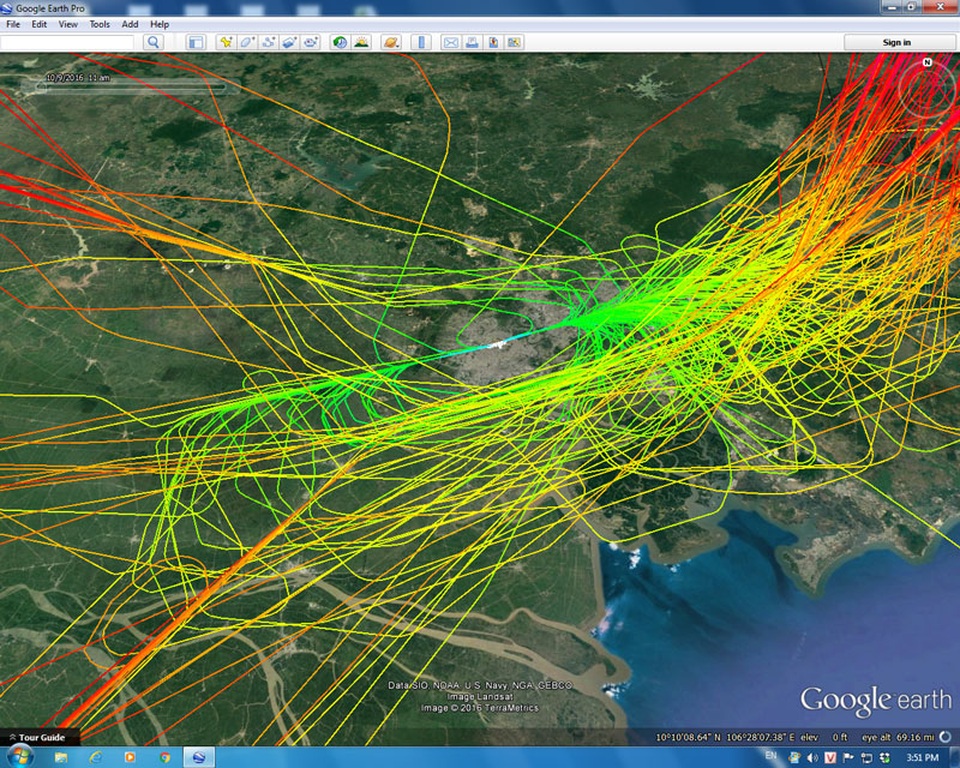
Task: Select the Add Path tool
Action: click(268, 42)
